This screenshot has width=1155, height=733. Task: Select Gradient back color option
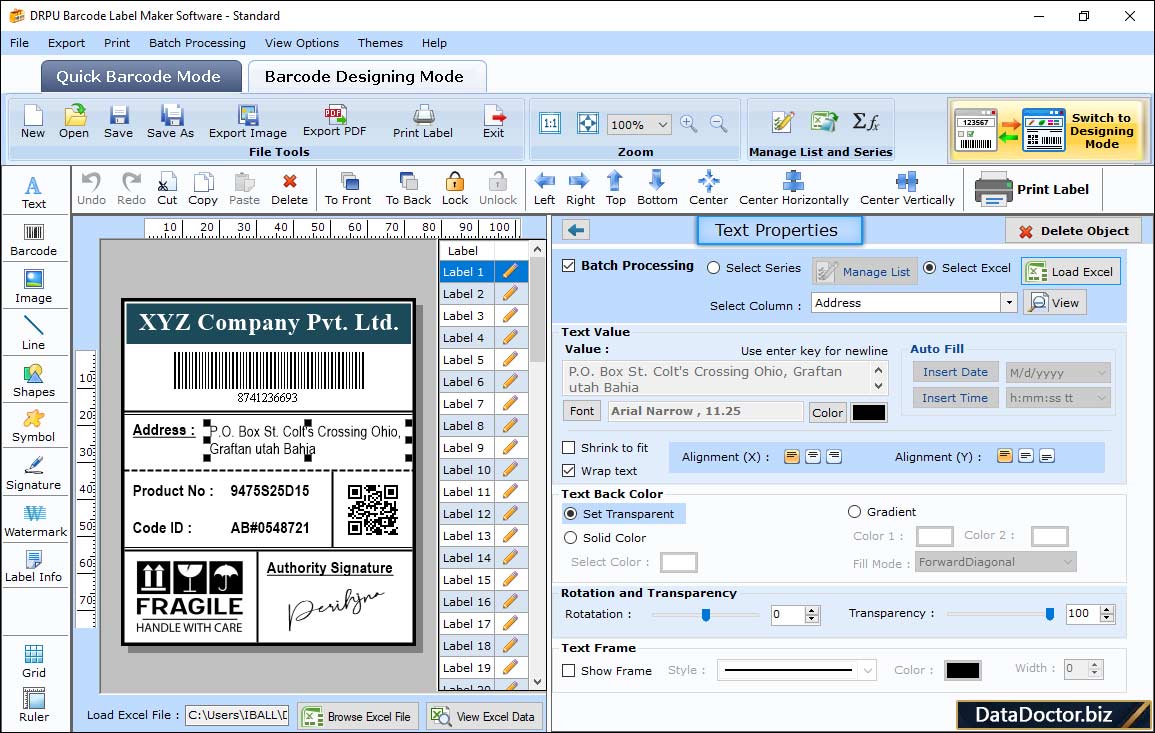click(854, 512)
